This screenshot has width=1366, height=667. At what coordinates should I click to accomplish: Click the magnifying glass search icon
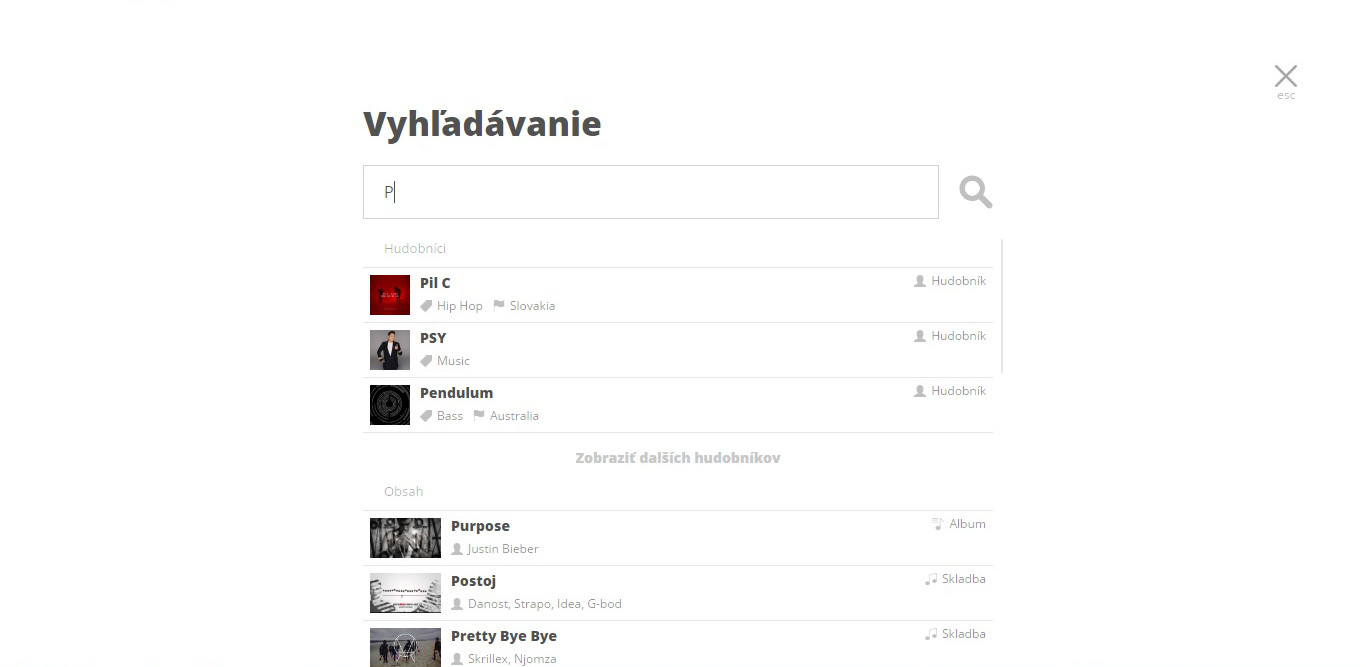(x=975, y=192)
